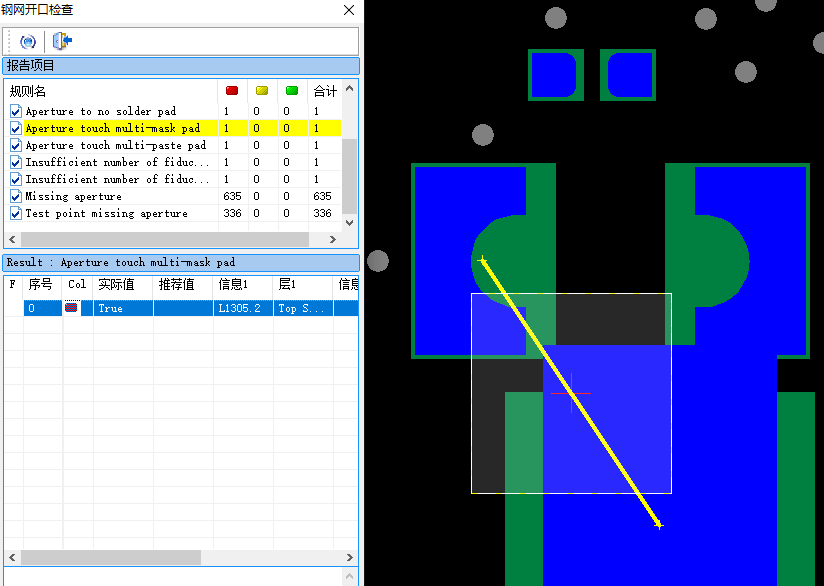Click the refresh icon in the toolbar
This screenshot has height=586, width=824.
tap(27, 41)
